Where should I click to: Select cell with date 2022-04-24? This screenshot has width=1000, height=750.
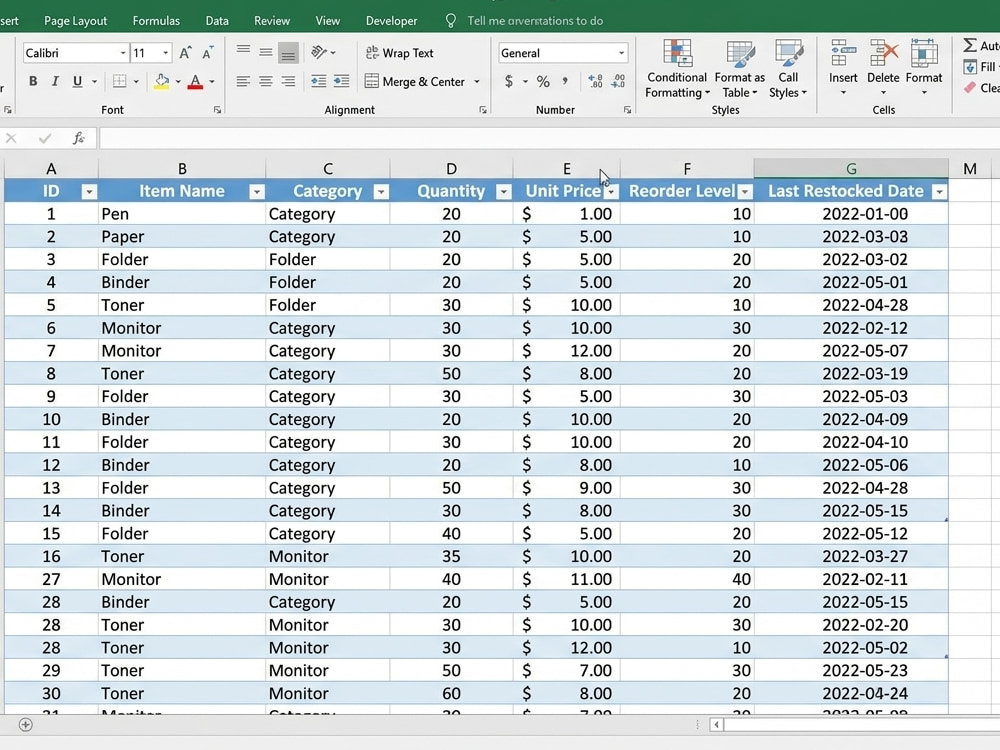point(851,693)
